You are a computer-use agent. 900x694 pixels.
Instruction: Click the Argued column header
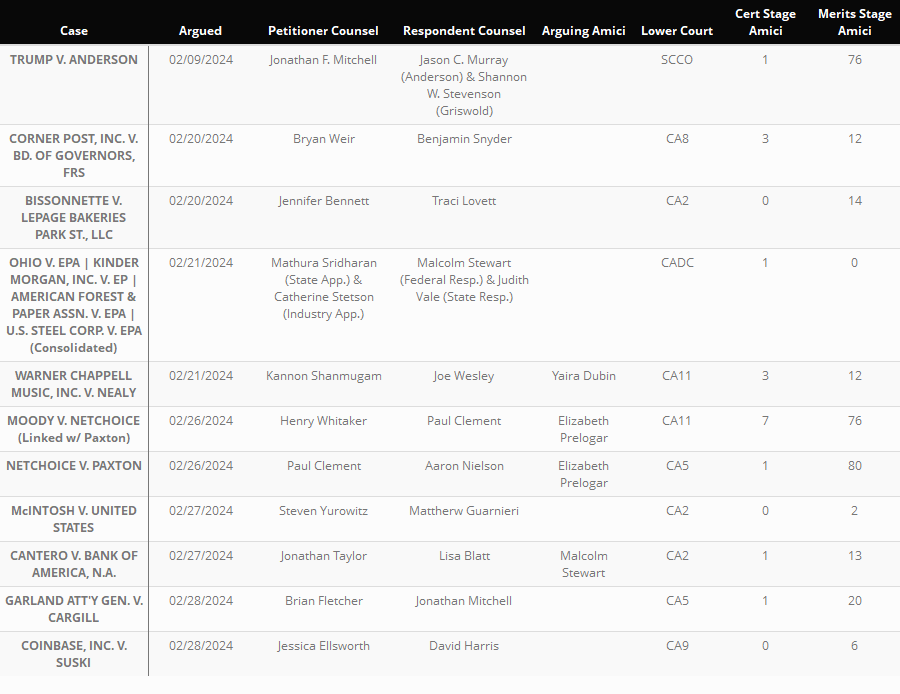pyautogui.click(x=200, y=31)
